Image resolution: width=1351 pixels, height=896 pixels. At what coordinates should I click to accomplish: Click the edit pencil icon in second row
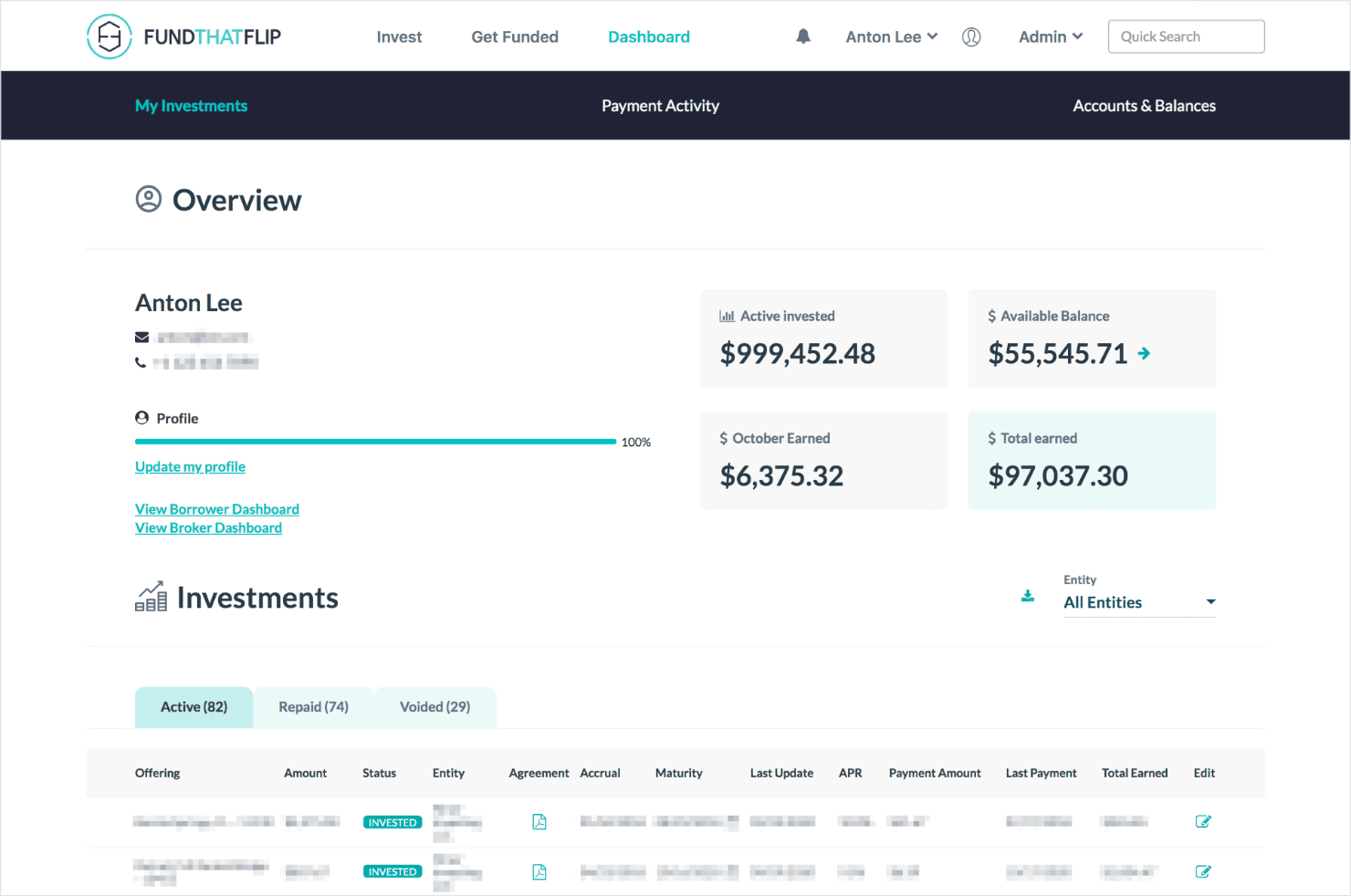click(x=1203, y=871)
